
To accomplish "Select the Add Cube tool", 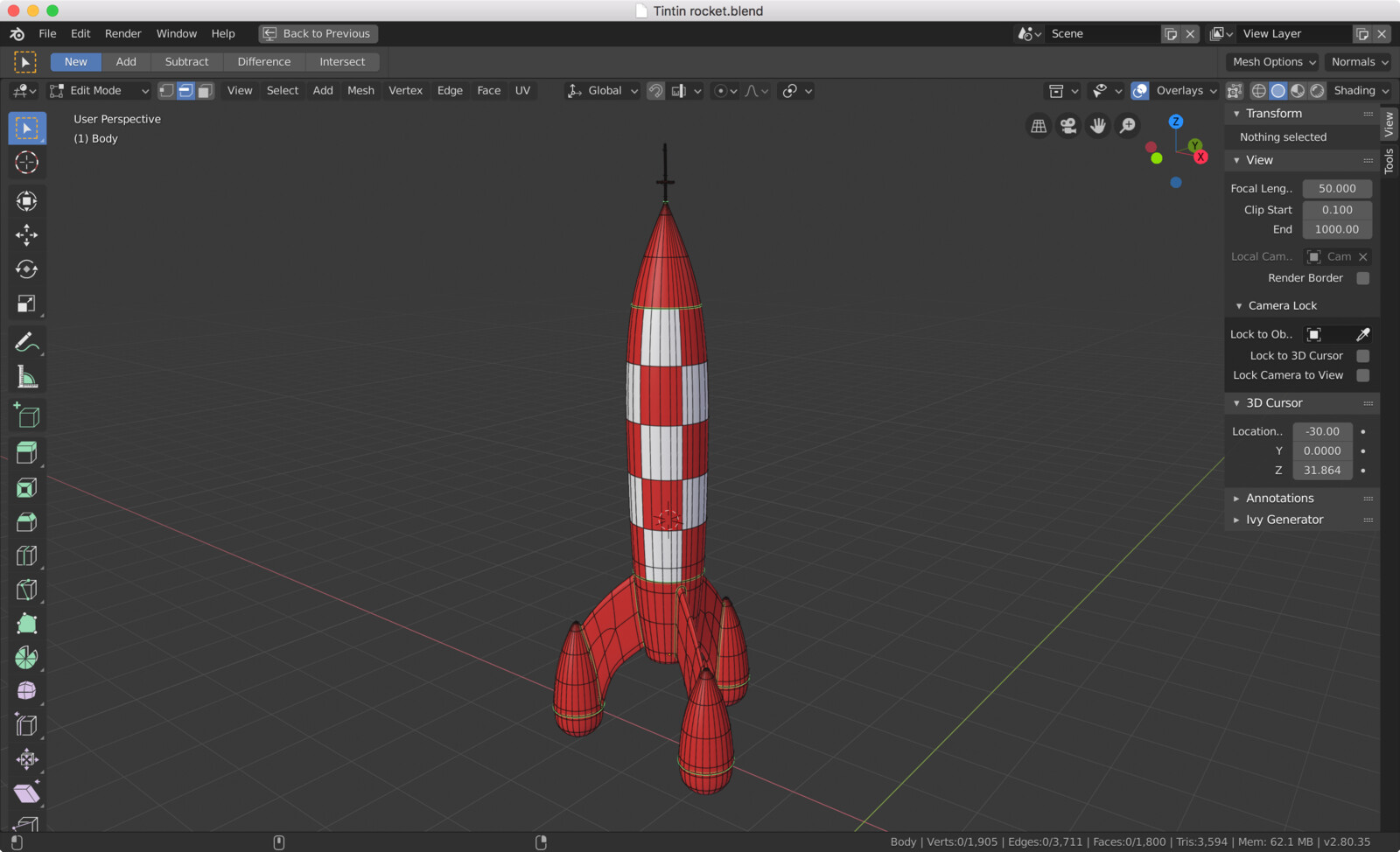I will point(27,416).
